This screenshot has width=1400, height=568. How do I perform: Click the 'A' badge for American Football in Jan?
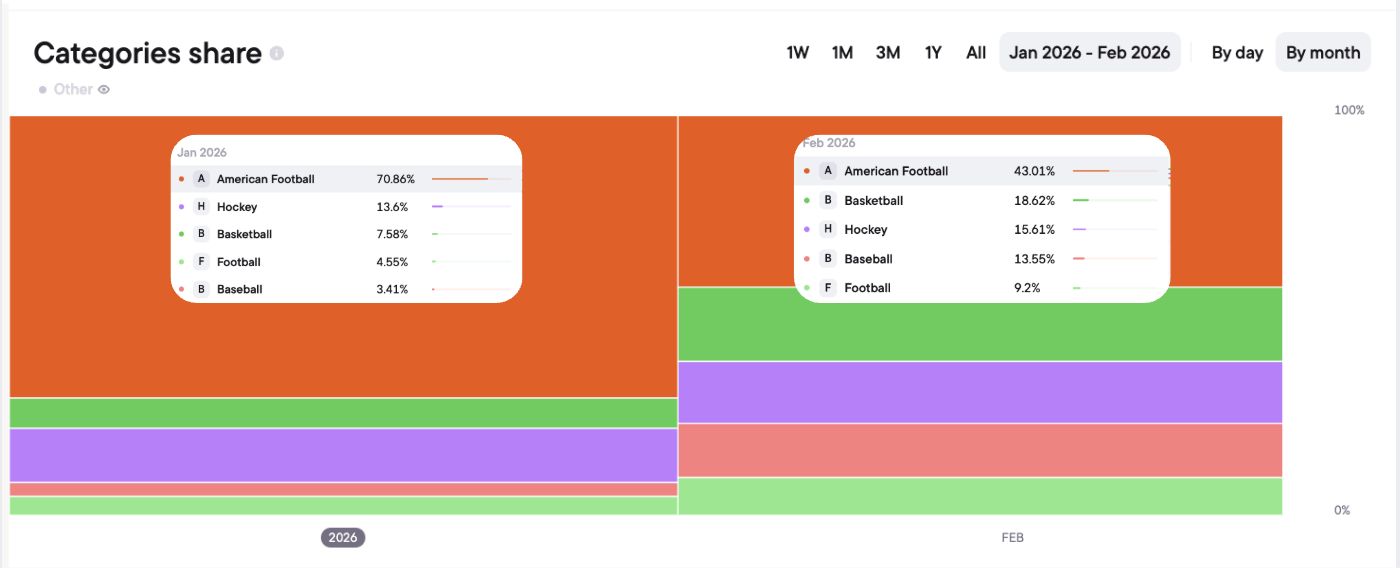[201, 179]
